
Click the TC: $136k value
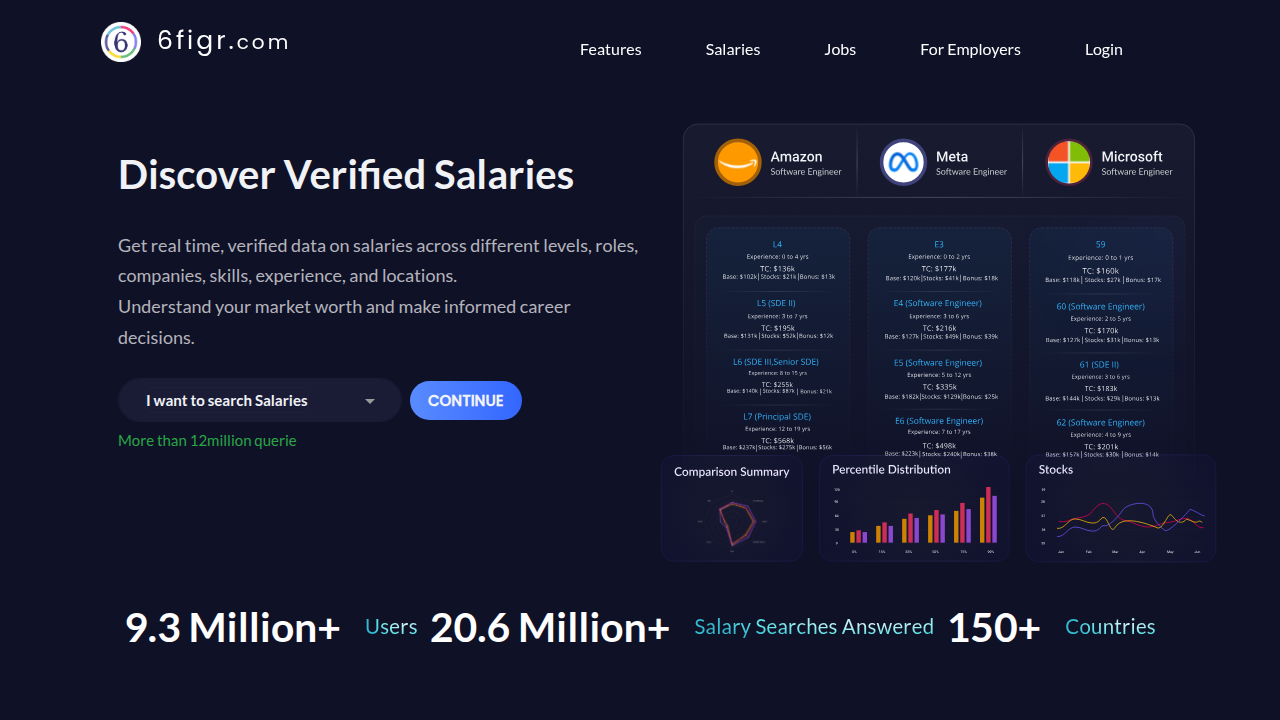777,268
